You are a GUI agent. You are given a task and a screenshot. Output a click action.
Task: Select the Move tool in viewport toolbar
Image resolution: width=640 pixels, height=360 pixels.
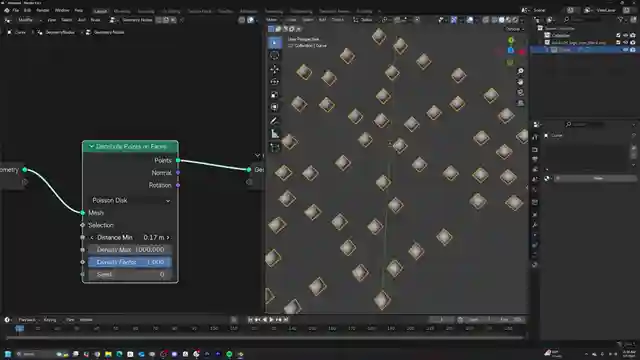274,69
